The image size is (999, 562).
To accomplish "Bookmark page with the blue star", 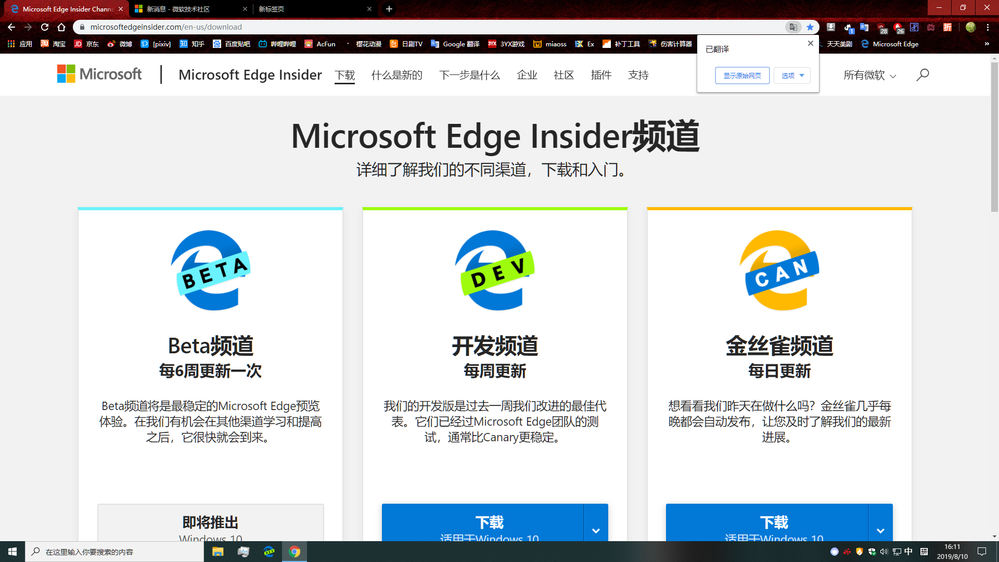I will tap(810, 27).
